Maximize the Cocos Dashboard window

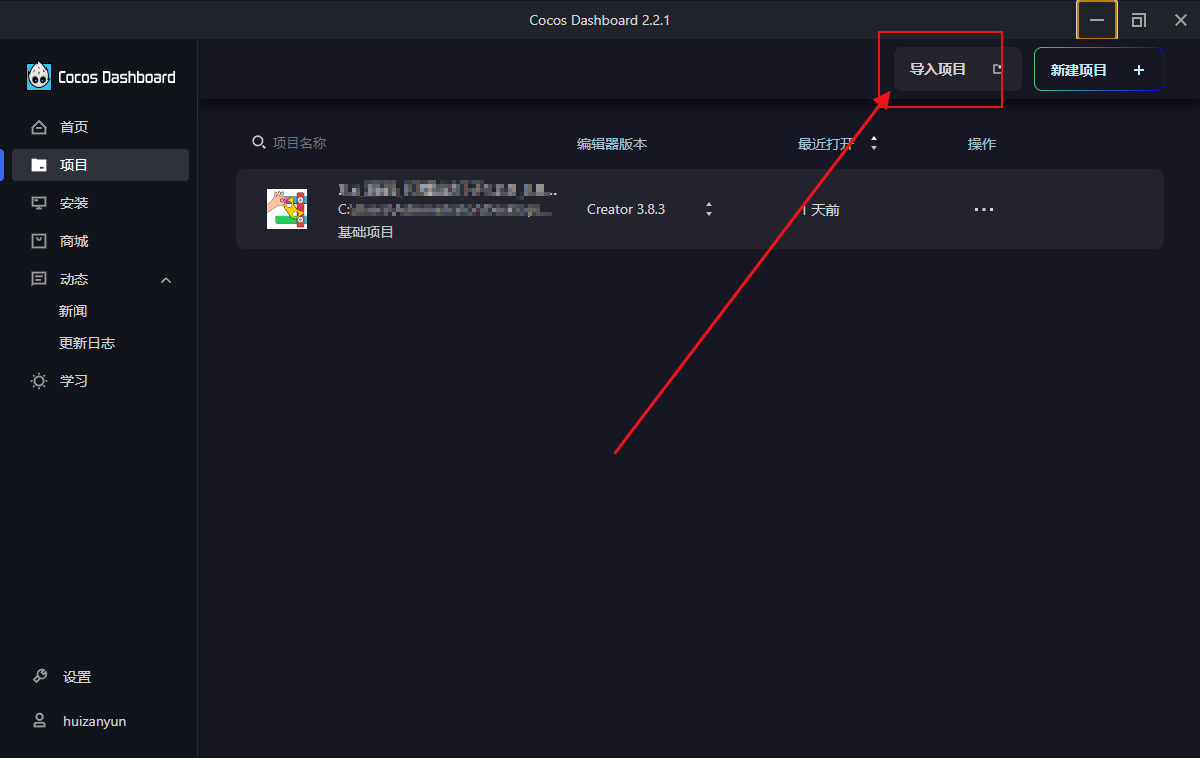1139,20
